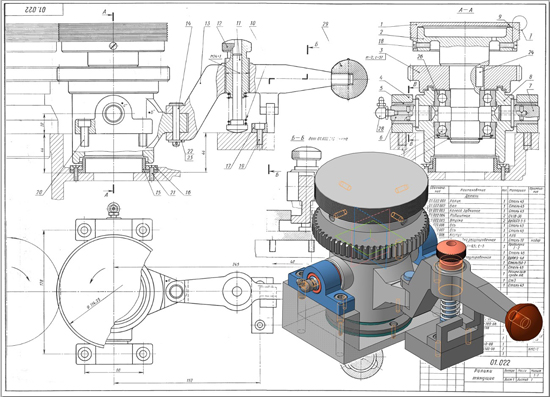Select drawing number 01.022 in the title block
550x397 pixels.
500,362
